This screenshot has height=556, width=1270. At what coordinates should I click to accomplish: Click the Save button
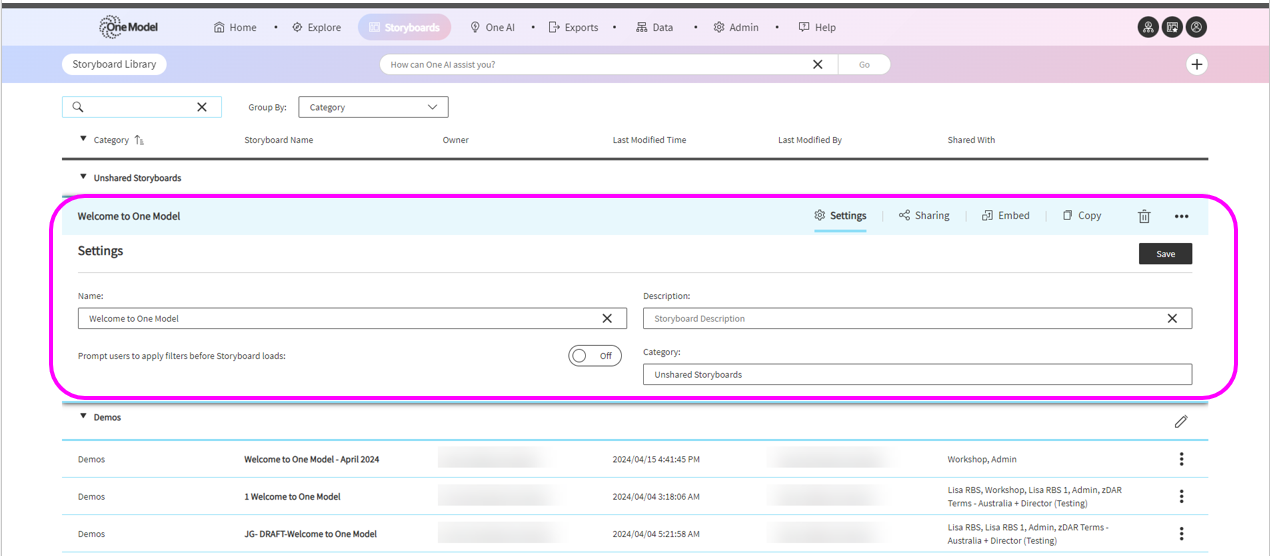1165,254
